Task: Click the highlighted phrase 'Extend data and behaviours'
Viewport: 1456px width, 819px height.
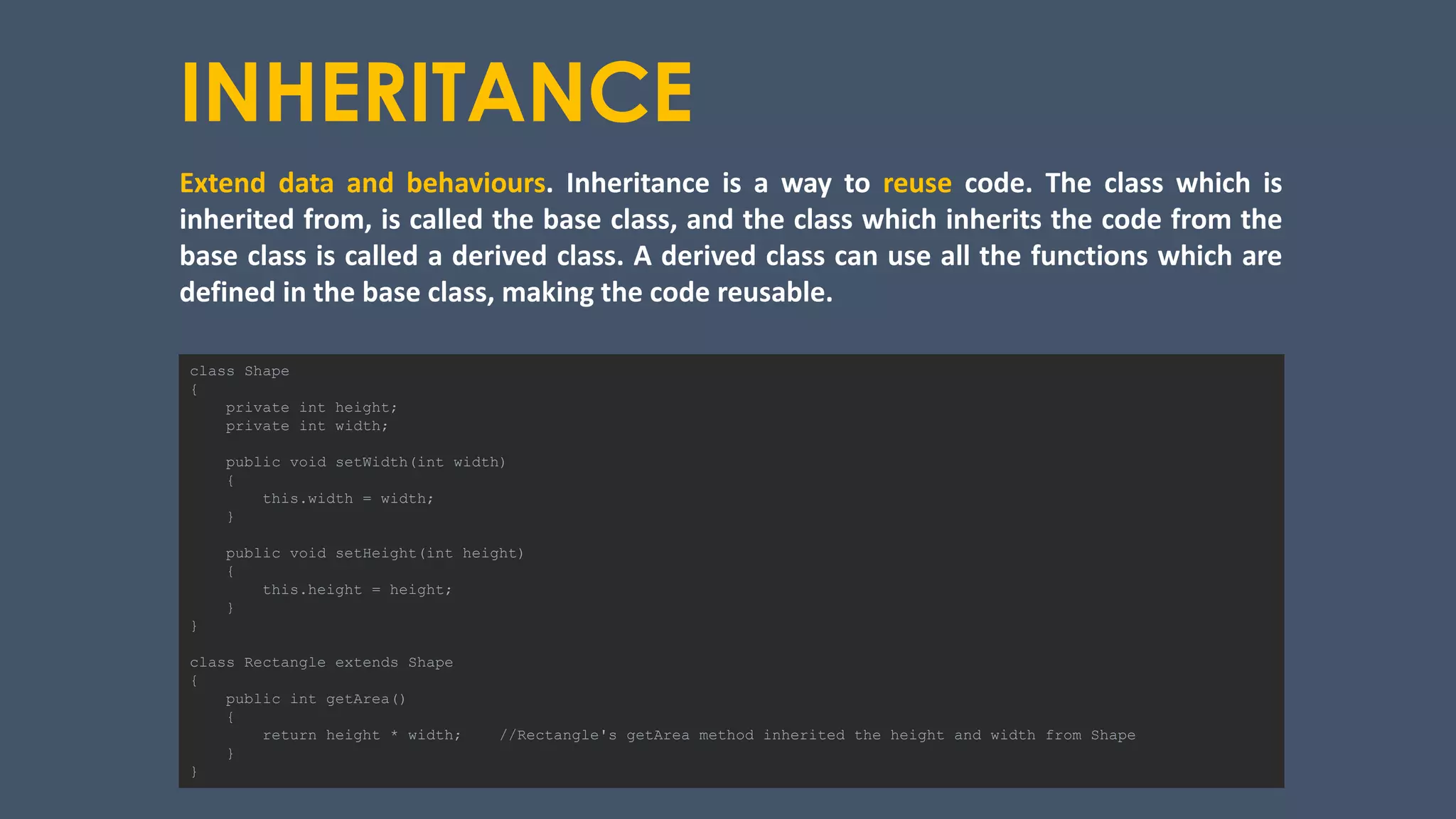Action: point(363,183)
